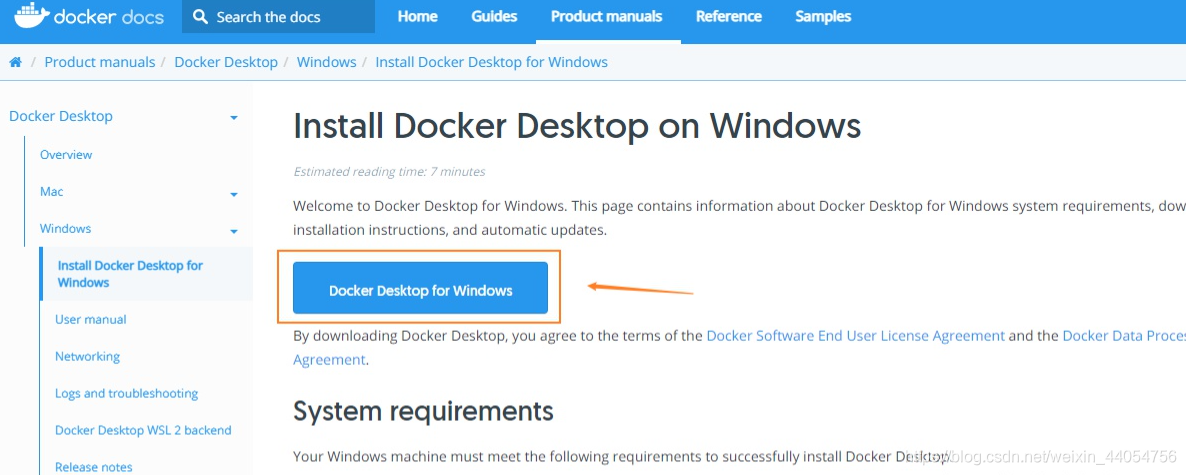Open the Samples nav item
1186x475 pixels.
823,17
